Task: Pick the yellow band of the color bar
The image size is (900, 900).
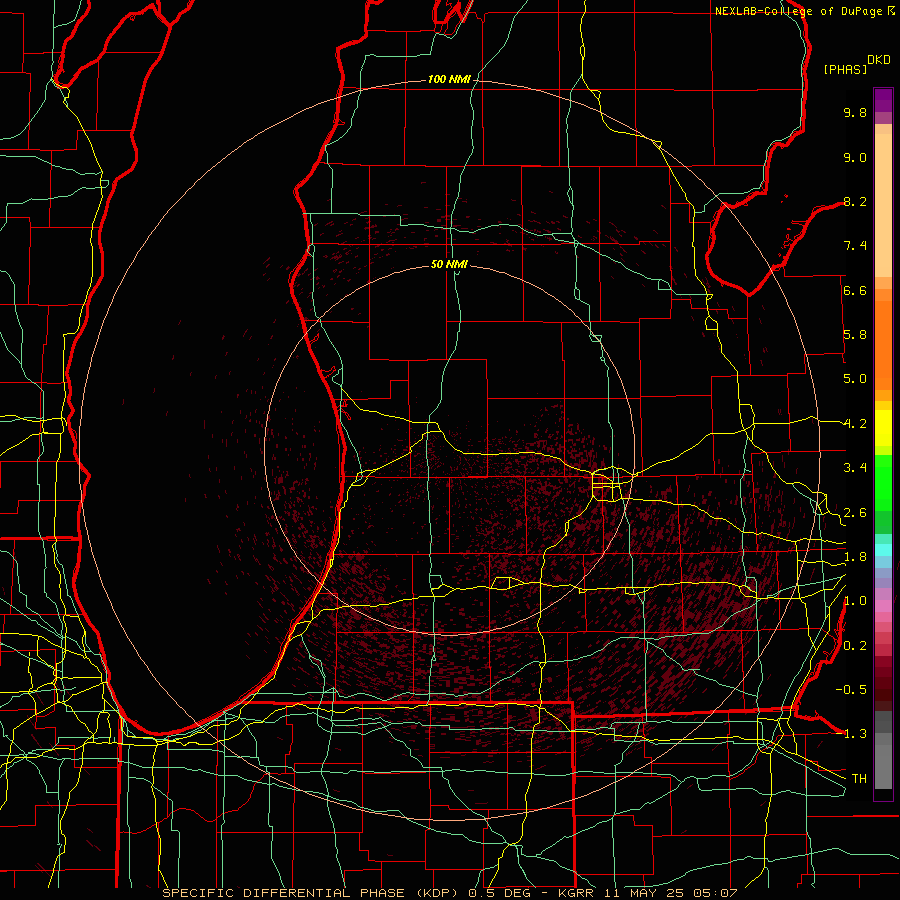Action: pyautogui.click(x=883, y=428)
